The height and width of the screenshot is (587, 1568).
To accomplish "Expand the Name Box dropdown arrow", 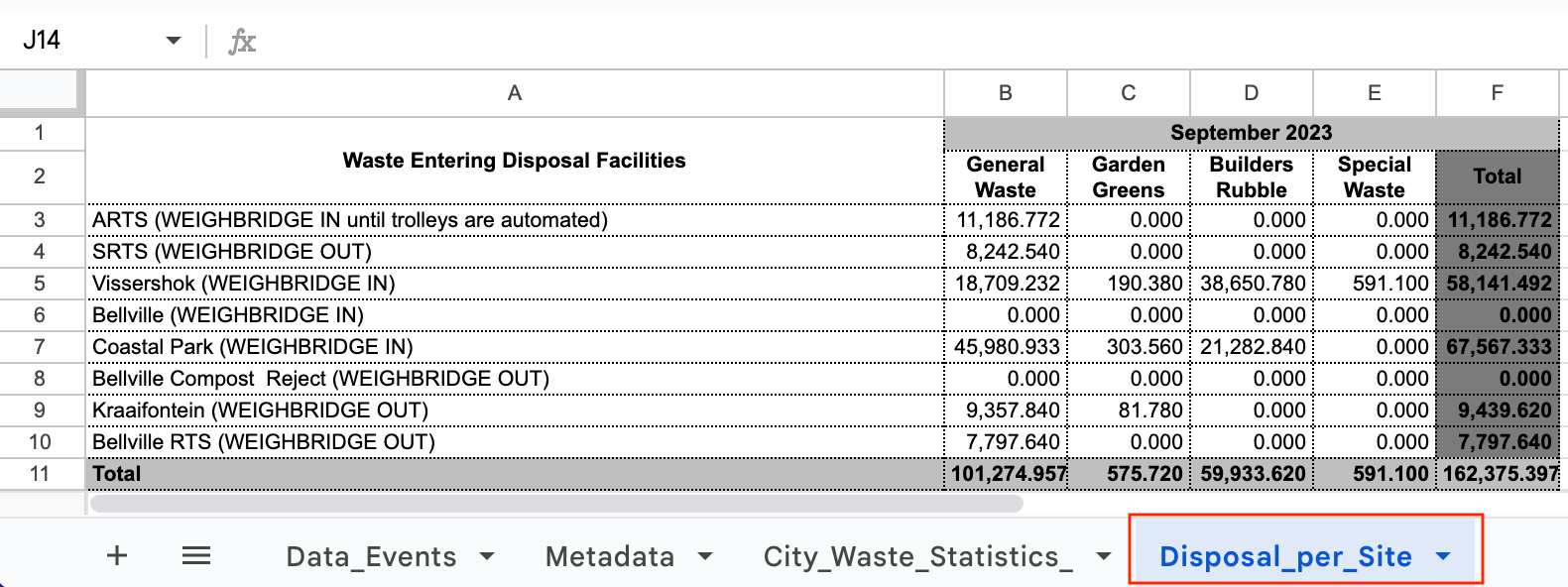I will (174, 41).
